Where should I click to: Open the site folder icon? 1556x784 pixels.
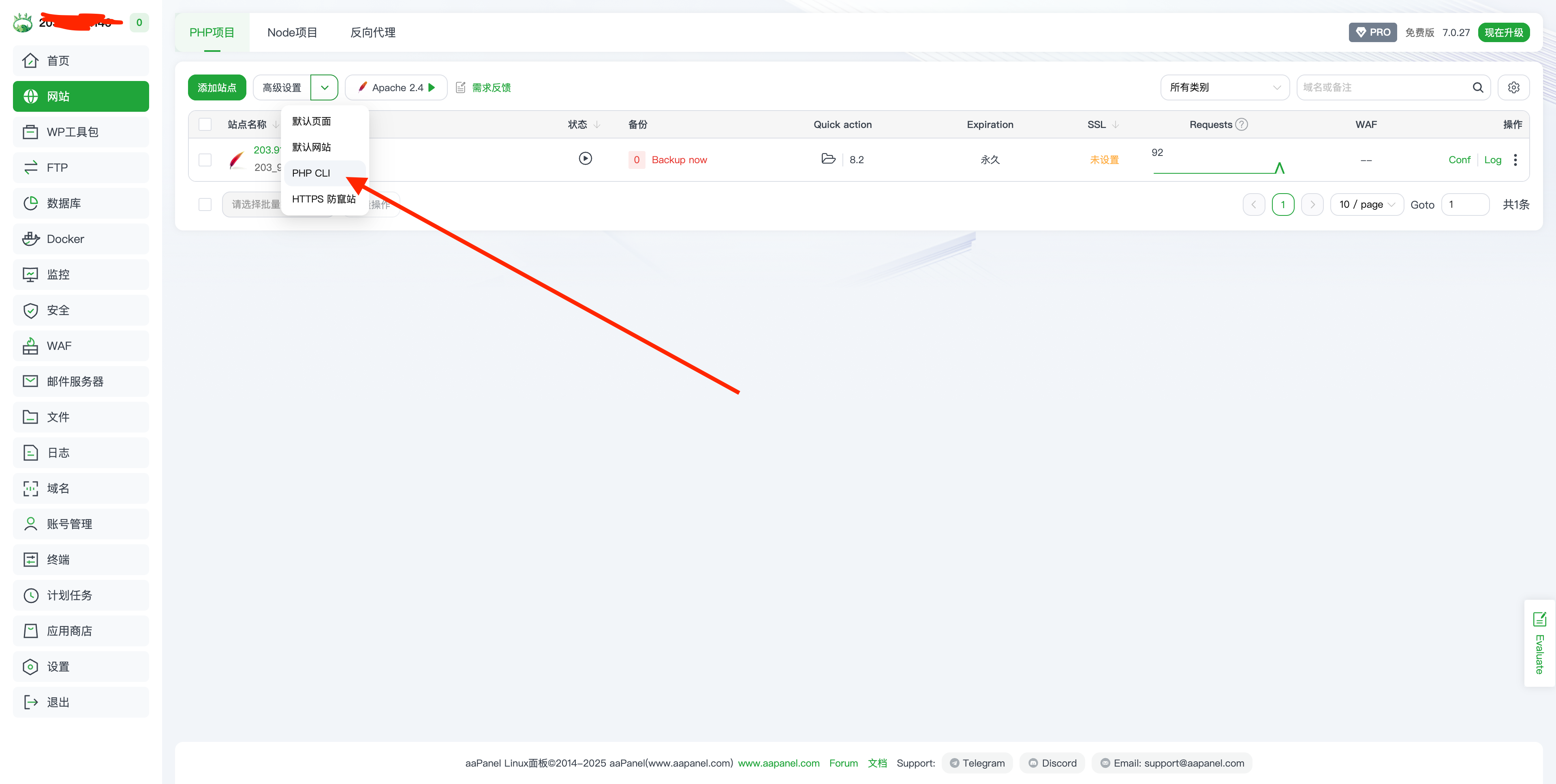tap(828, 159)
